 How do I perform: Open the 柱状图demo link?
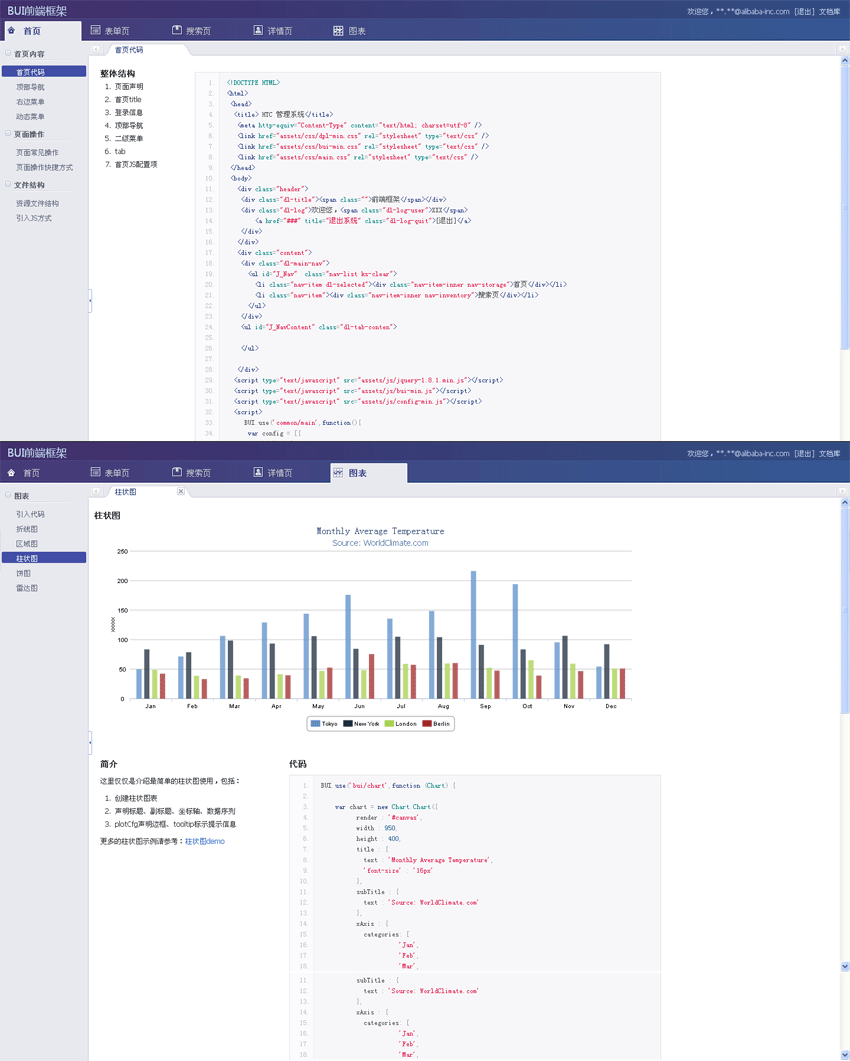204,841
